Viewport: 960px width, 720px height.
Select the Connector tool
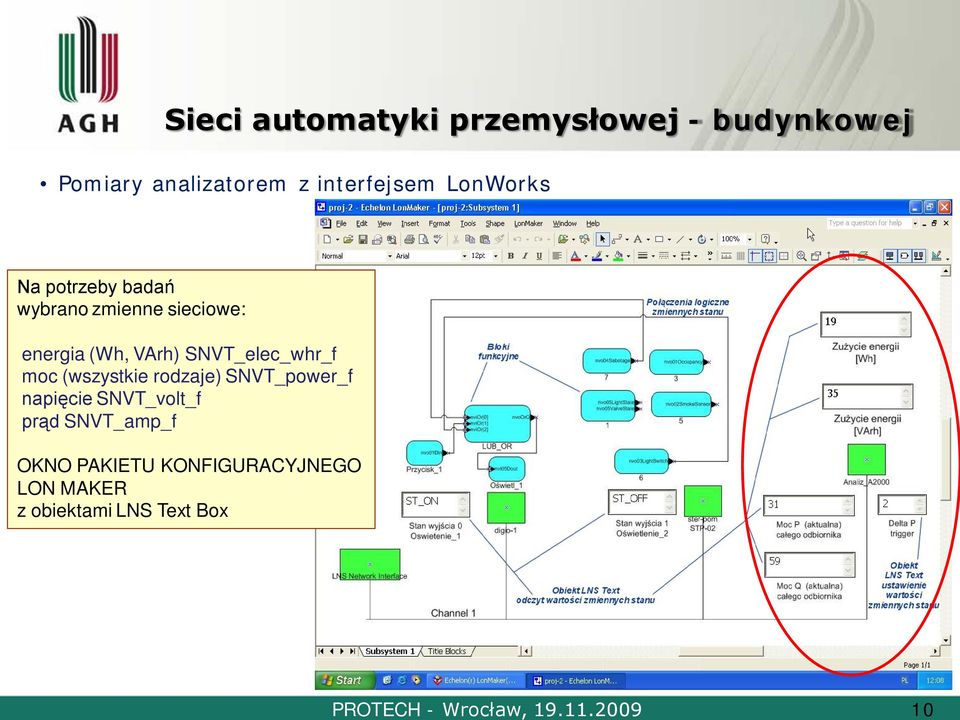(617, 239)
